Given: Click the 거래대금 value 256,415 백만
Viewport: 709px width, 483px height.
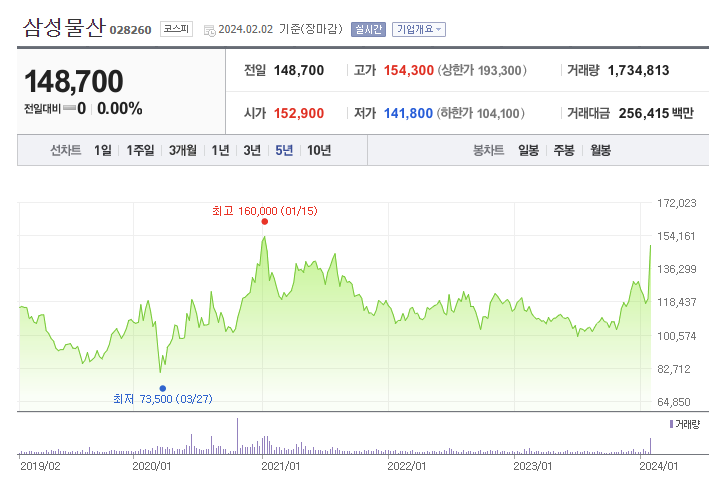Looking at the screenshot, I should (x=656, y=113).
